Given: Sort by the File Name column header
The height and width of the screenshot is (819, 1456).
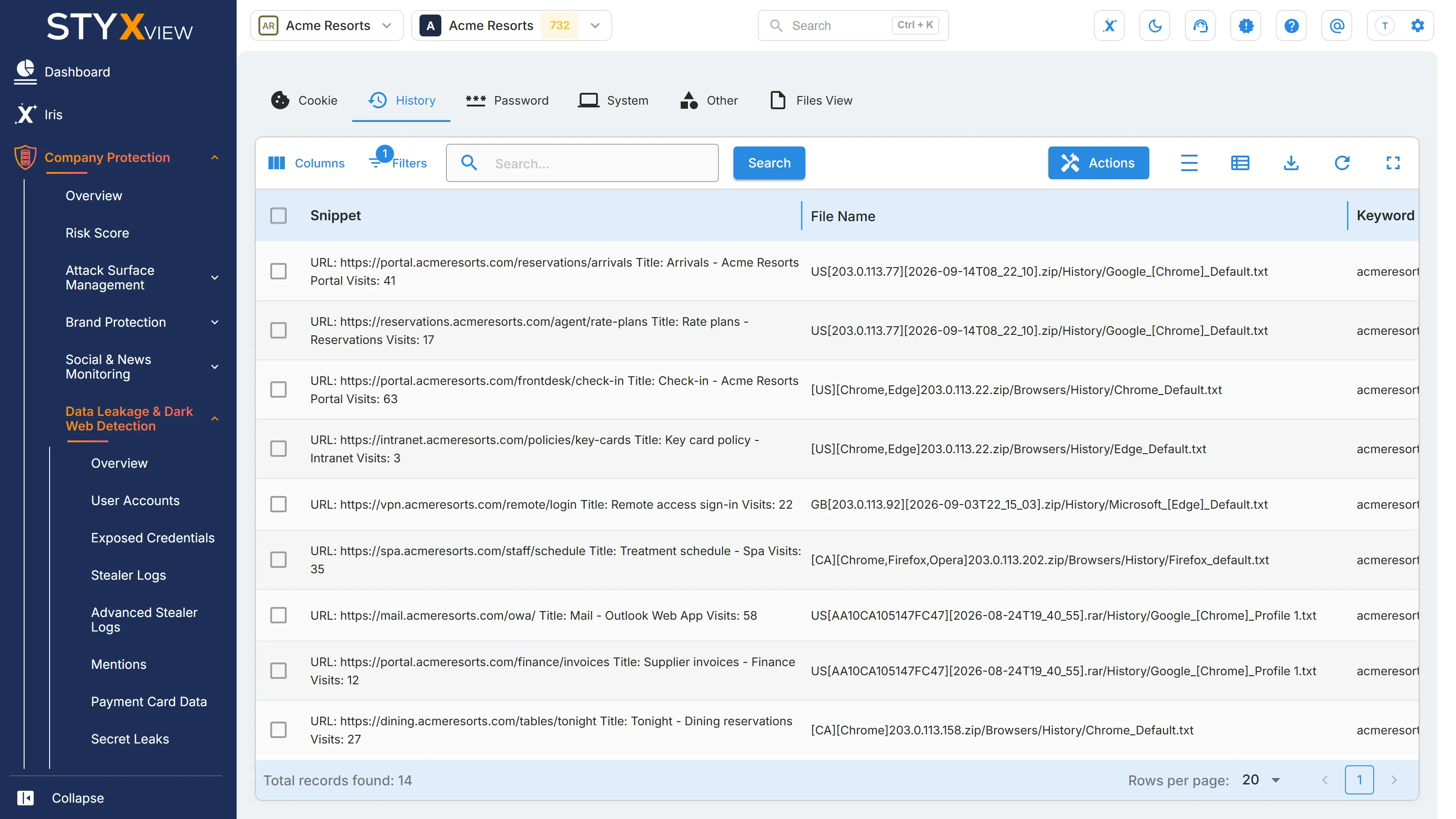Looking at the screenshot, I should (843, 216).
